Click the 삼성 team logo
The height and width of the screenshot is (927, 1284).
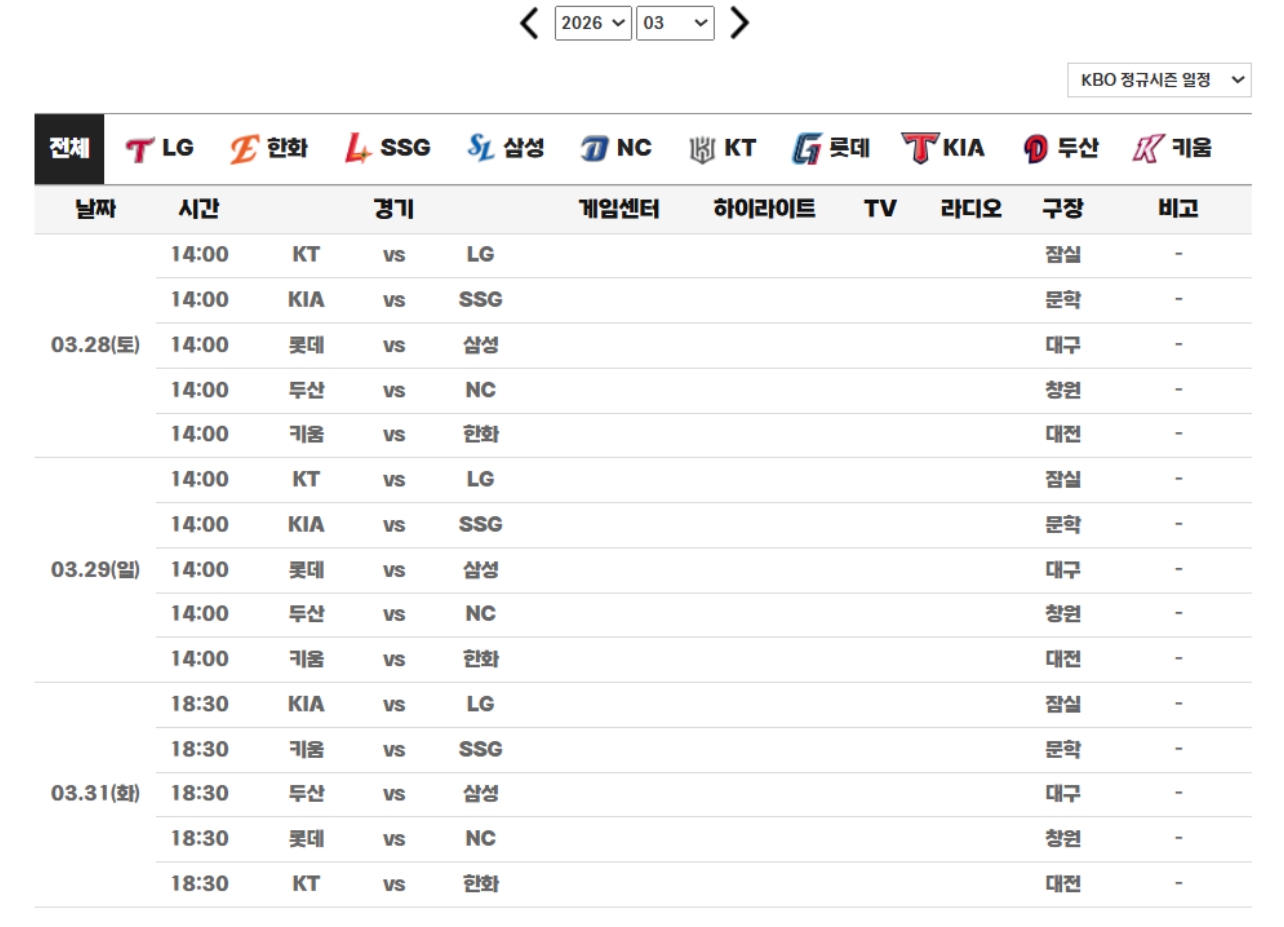pyautogui.click(x=481, y=149)
